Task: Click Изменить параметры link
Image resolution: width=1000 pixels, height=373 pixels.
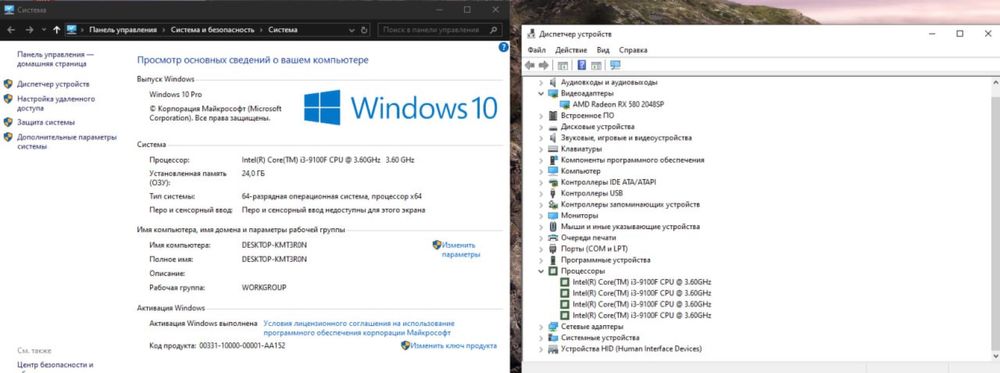Action: [460, 249]
